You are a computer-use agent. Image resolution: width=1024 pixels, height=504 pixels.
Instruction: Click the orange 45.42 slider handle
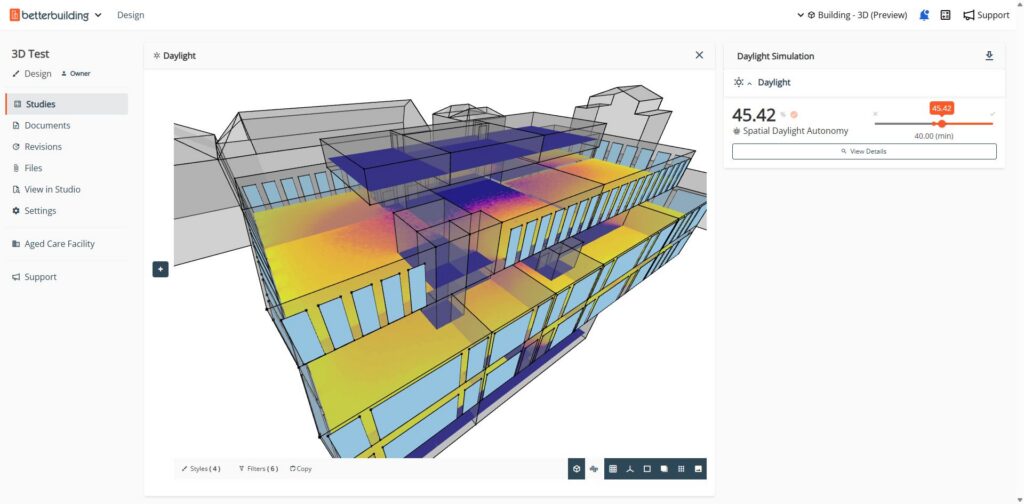(942, 123)
